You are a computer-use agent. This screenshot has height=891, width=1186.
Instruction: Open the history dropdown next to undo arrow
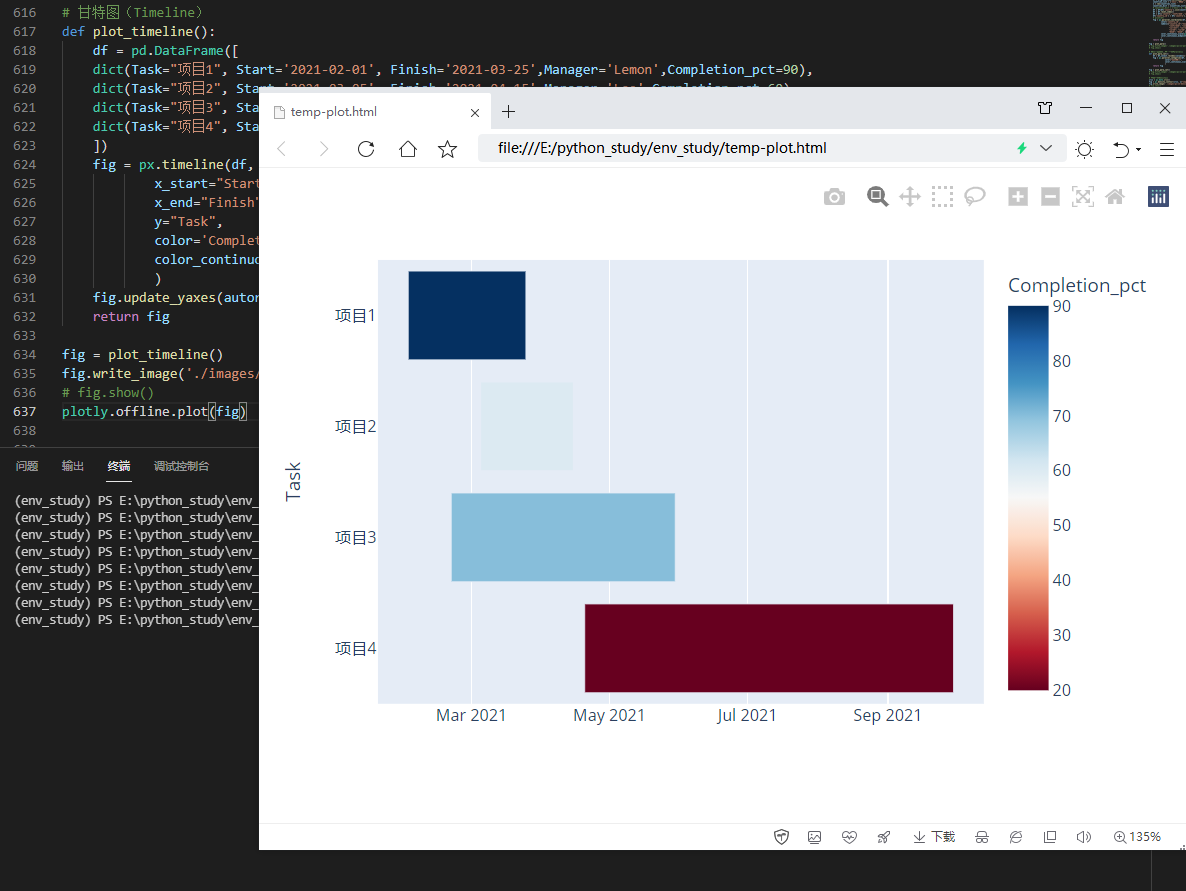coord(1138,148)
